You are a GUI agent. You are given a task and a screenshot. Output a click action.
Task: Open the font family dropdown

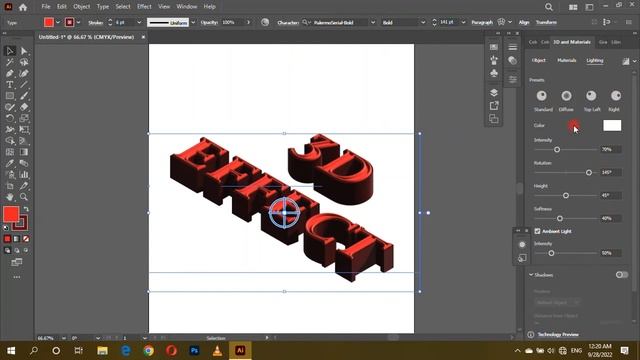click(x=373, y=22)
